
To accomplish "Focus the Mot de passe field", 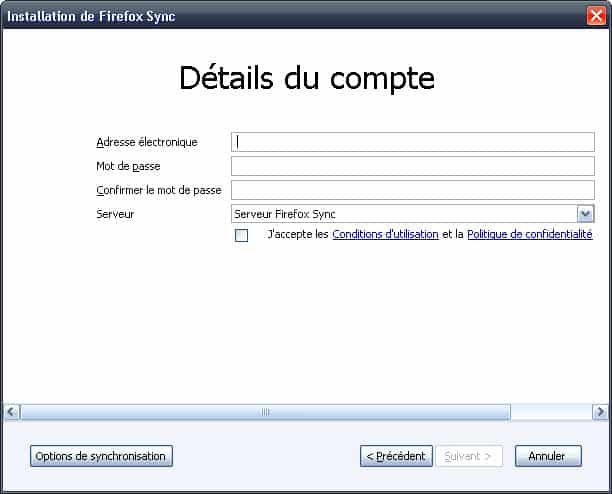I will tap(413, 166).
